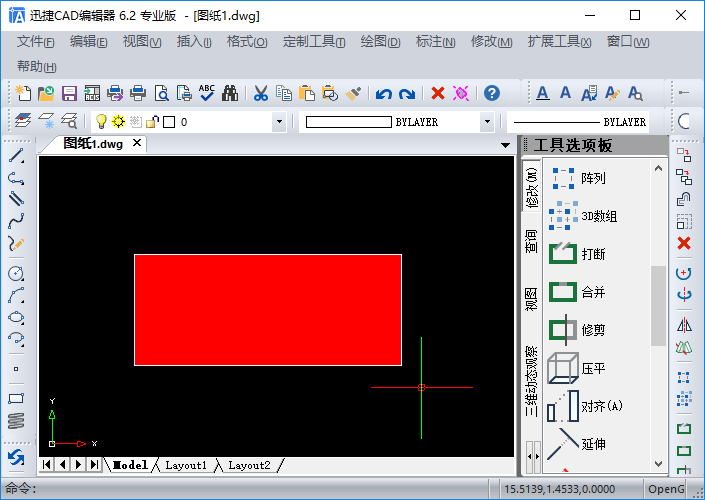Image resolution: width=705 pixels, height=500 pixels.
Task: Open the 修改 menu
Action: tap(491, 42)
